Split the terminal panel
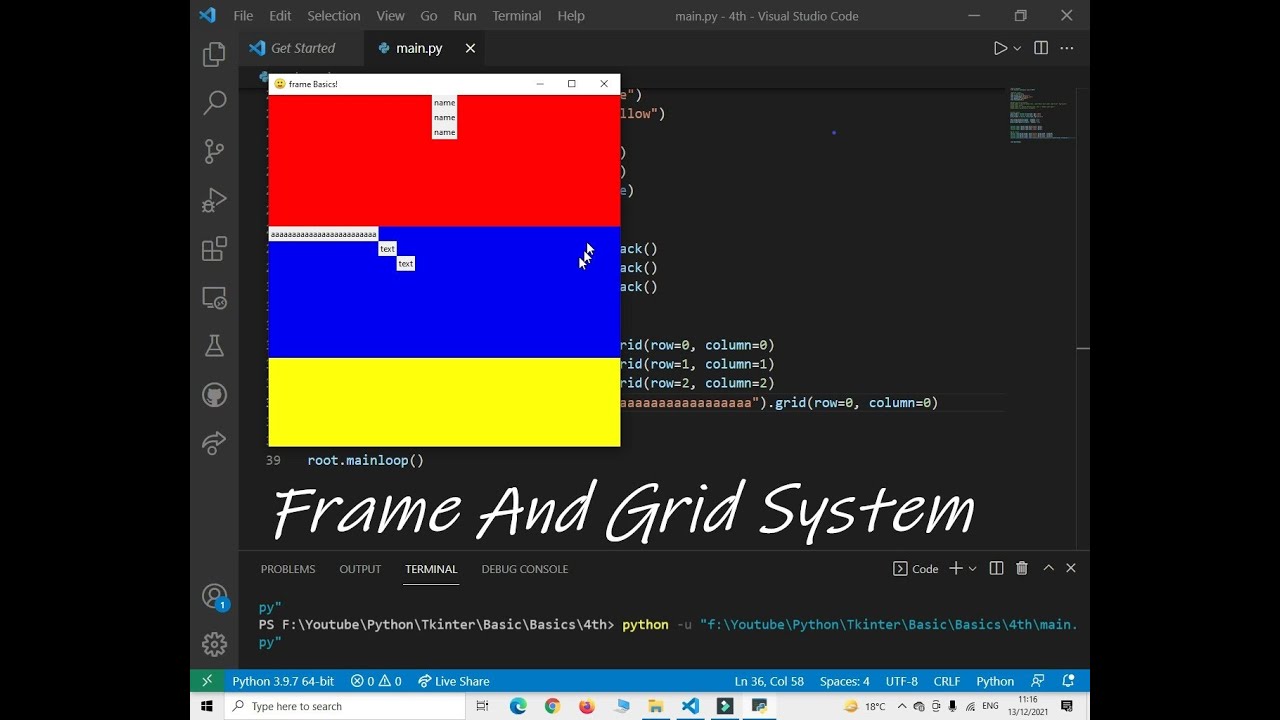 pyautogui.click(x=996, y=568)
